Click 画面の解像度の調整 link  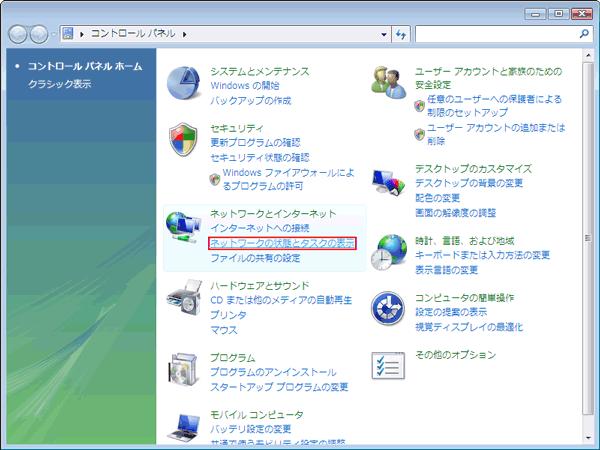[455, 213]
